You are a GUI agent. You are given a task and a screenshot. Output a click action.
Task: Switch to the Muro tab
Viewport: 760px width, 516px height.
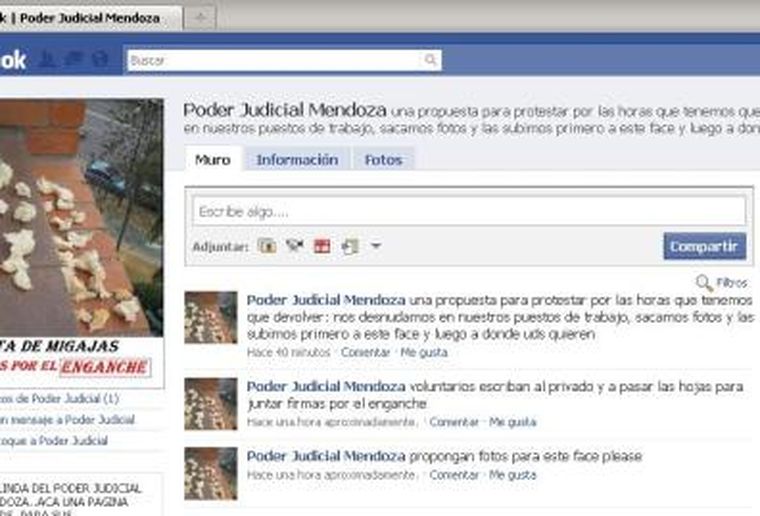click(x=213, y=159)
